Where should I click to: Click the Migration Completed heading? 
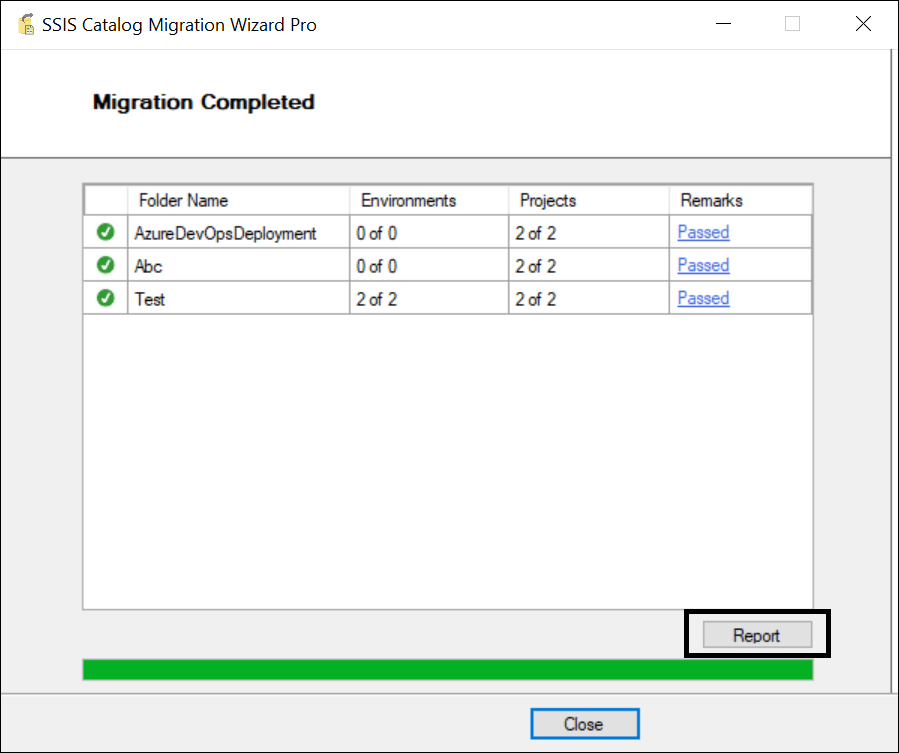204,102
